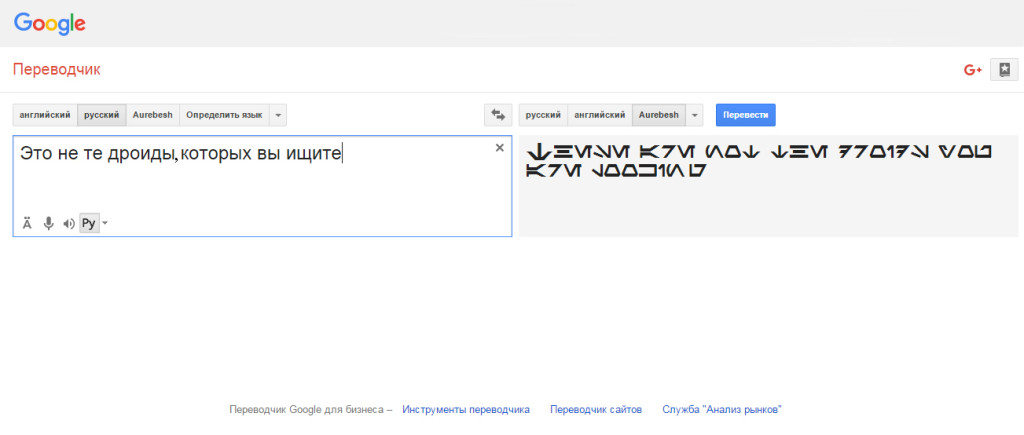This screenshot has height=435, width=1024.
Task: Listen to source text via speaker icon
Action: pyautogui.click(x=69, y=224)
